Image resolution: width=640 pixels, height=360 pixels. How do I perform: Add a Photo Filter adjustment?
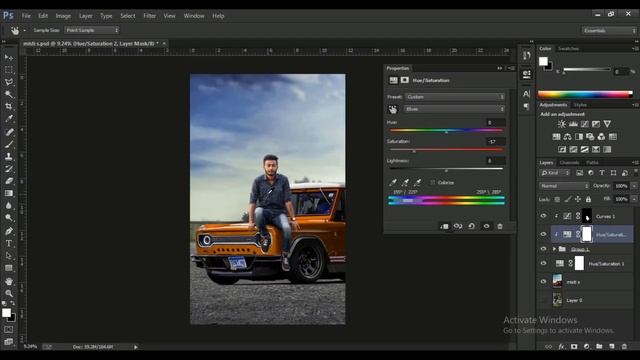tap(590, 137)
